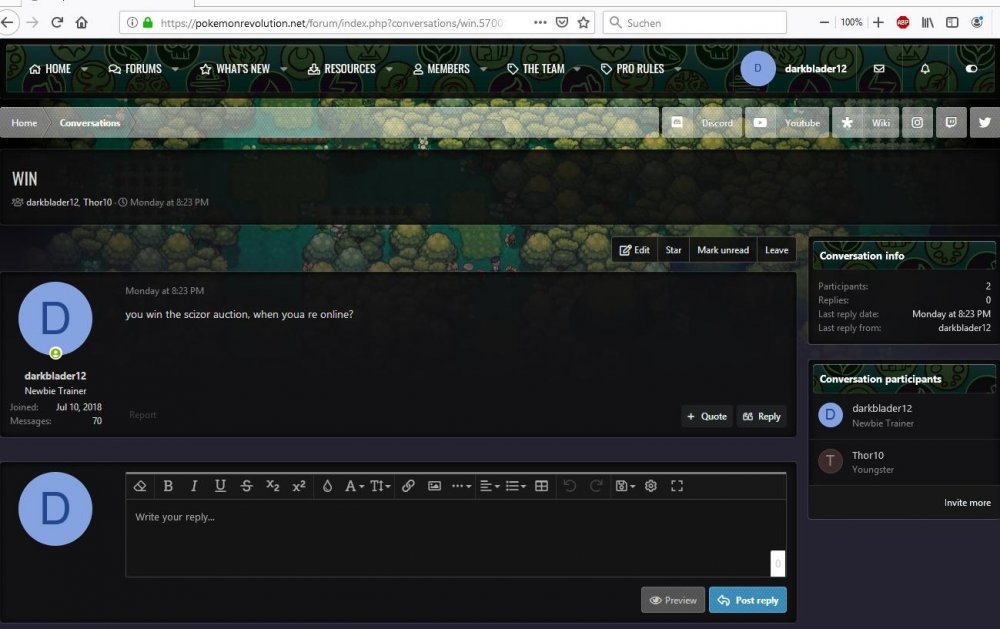Toggle the light/dark style switch
Image resolution: width=1000 pixels, height=629 pixels.
click(x=971, y=69)
